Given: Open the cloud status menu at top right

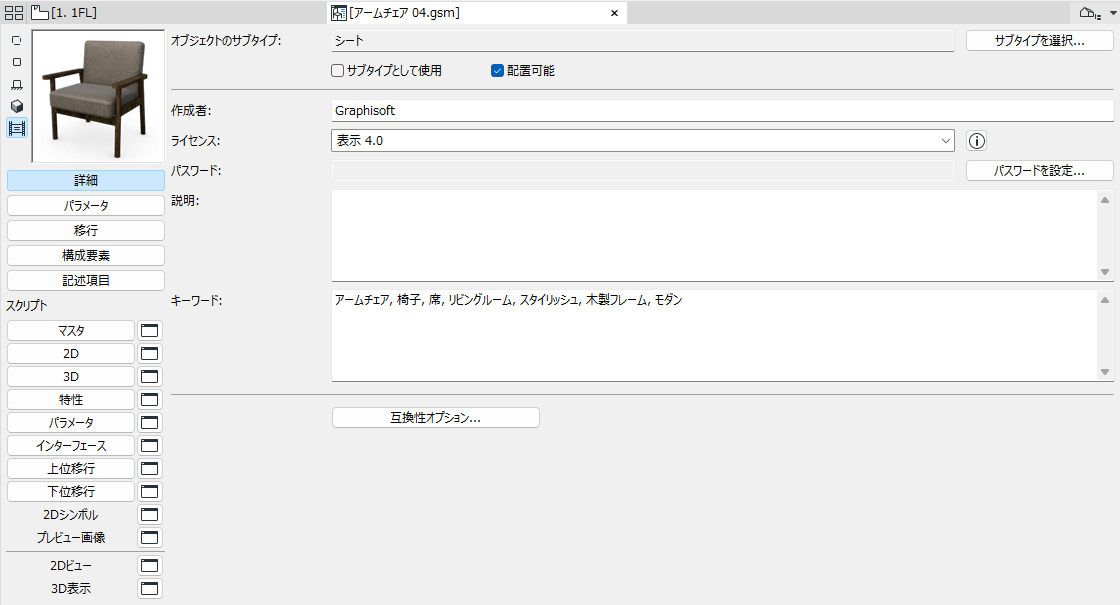Looking at the screenshot, I should pyautogui.click(x=1098, y=13).
